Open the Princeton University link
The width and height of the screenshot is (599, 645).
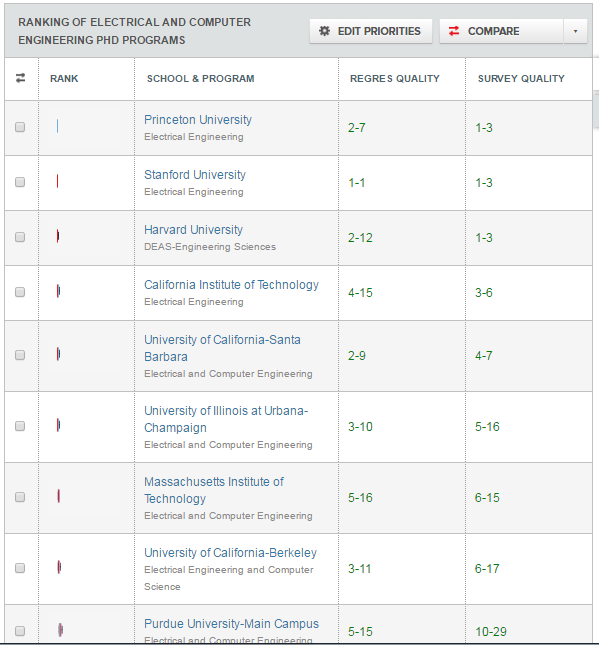point(198,120)
